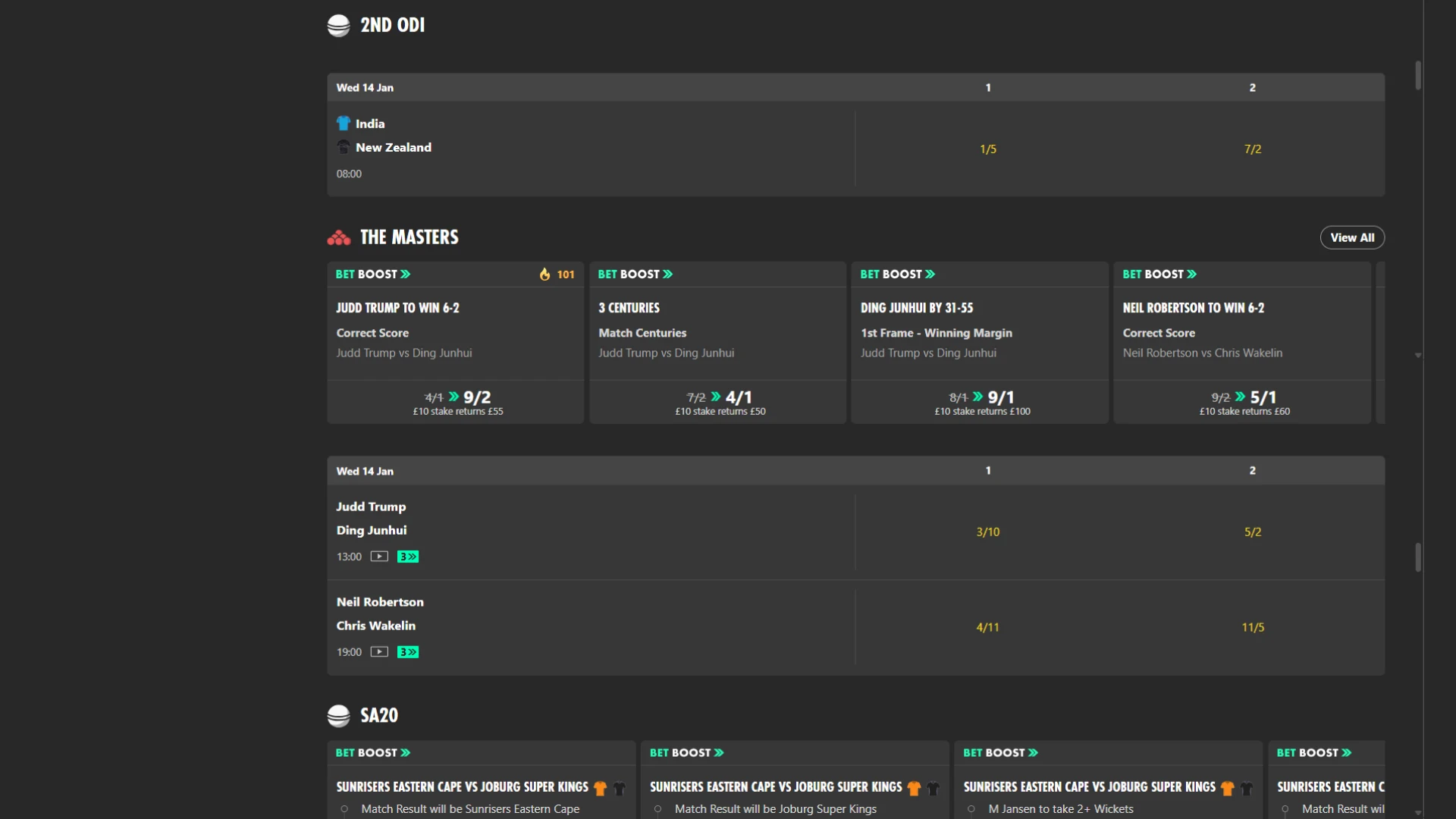
Task: Click View All for The Masters
Action: [x=1352, y=237]
